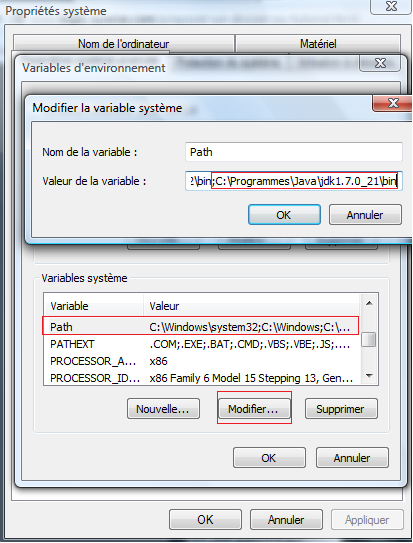This screenshot has height=543, width=413.
Task: Select the Path system variable row
Action: point(201,327)
